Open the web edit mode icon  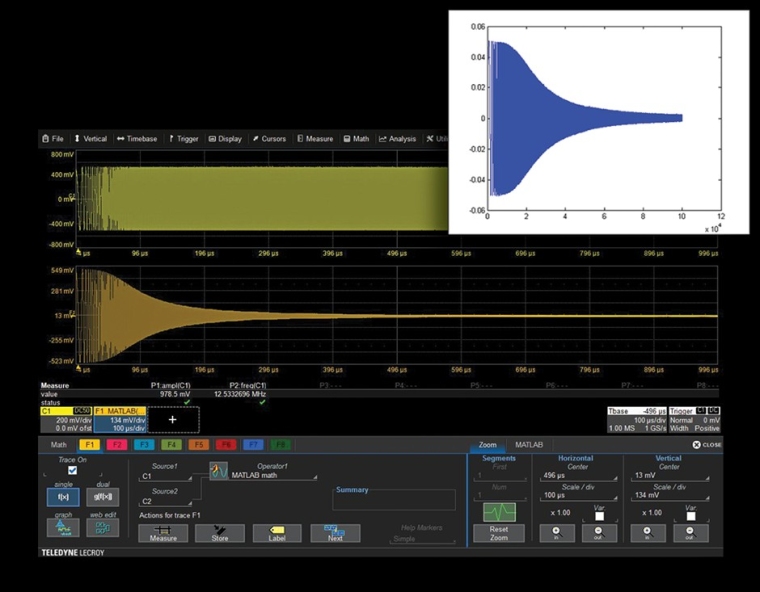click(x=101, y=526)
